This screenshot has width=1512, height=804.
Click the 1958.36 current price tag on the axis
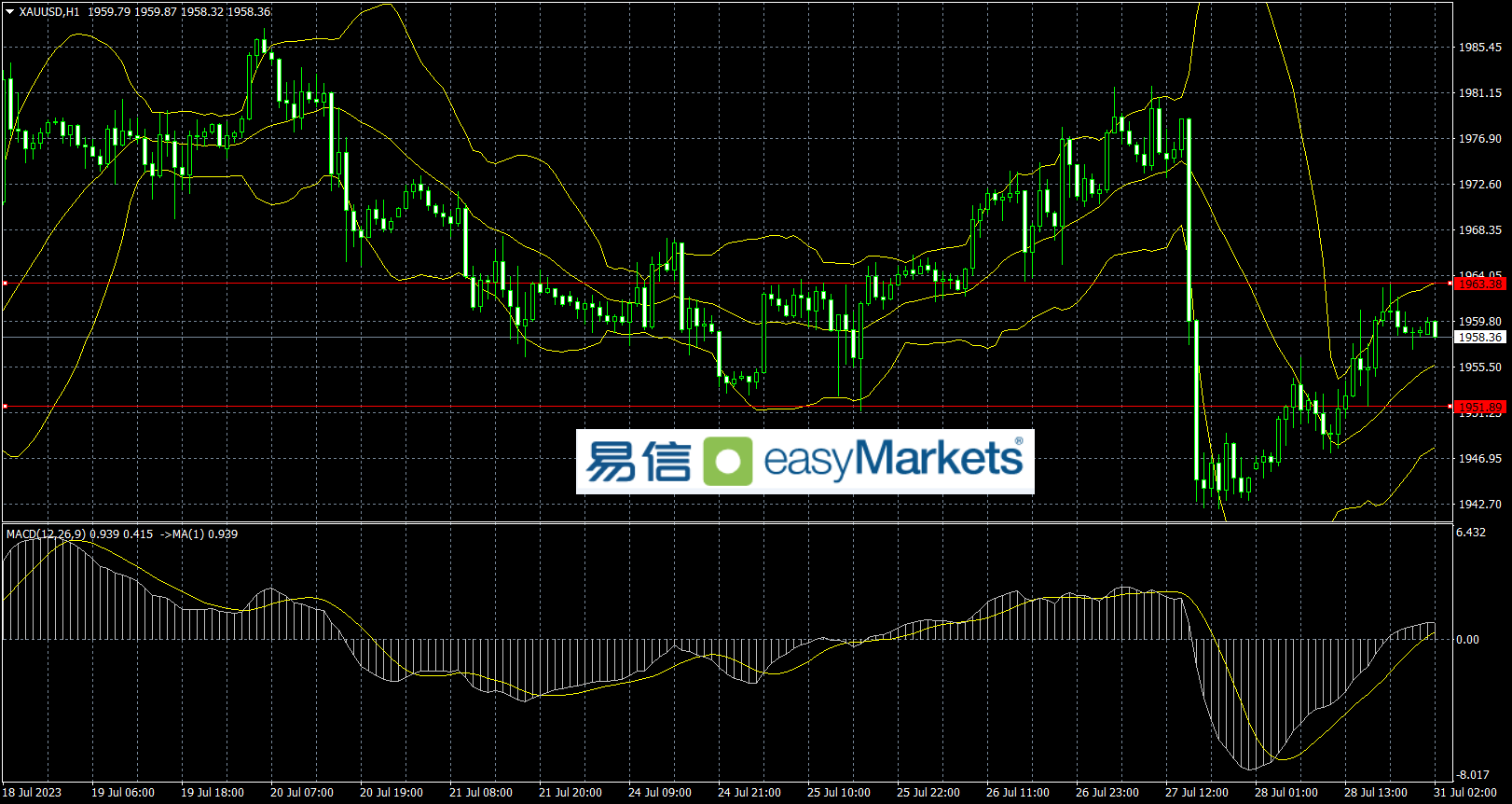[x=1480, y=337]
